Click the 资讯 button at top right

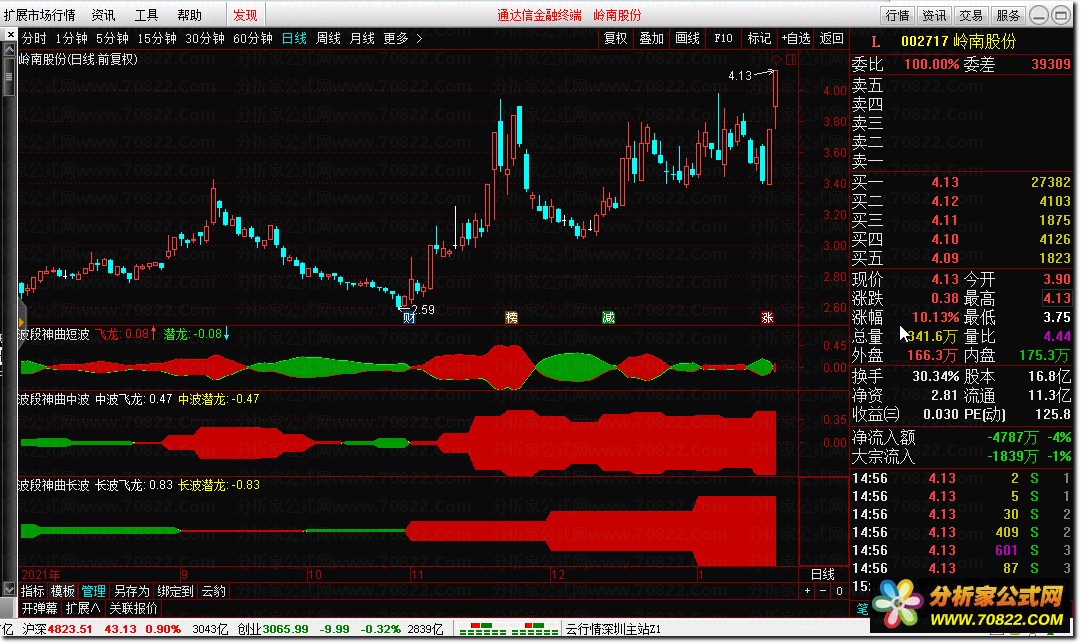934,15
